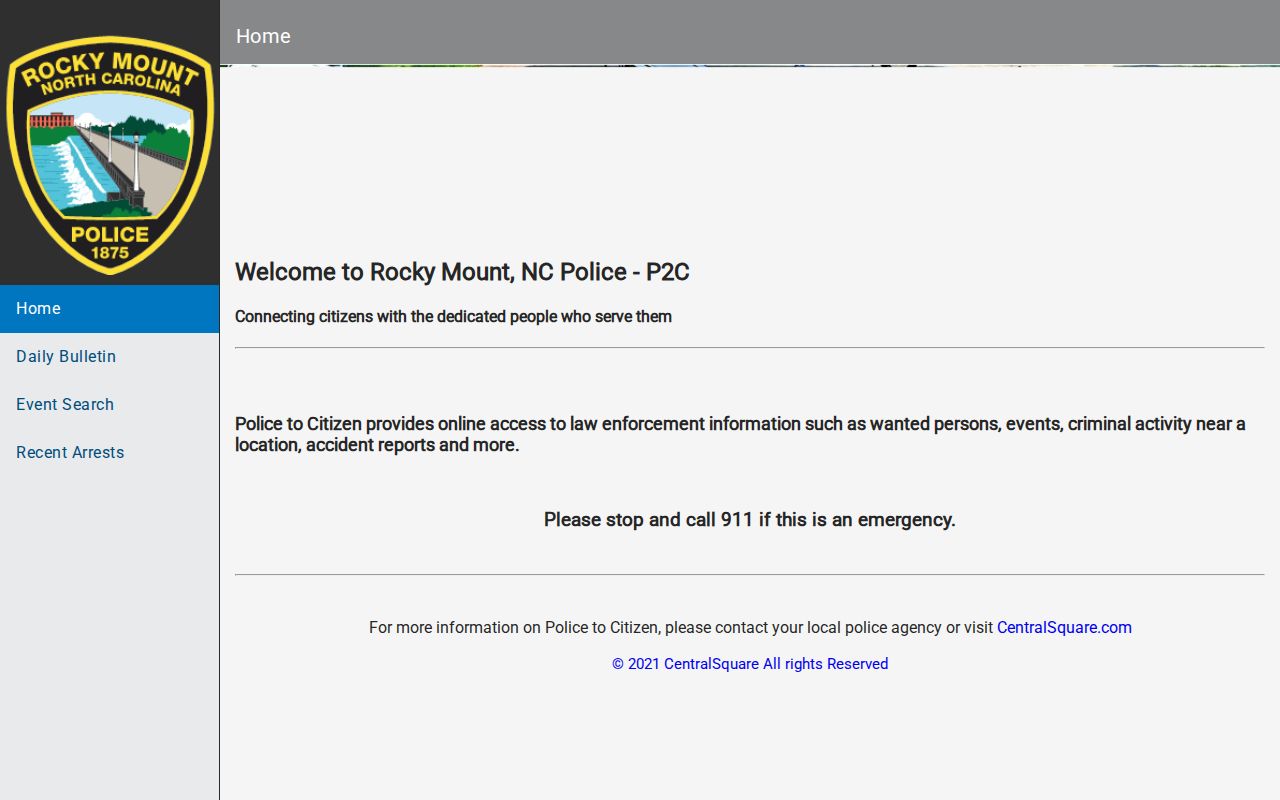
Task: Go to Event Search
Action: (x=109, y=405)
